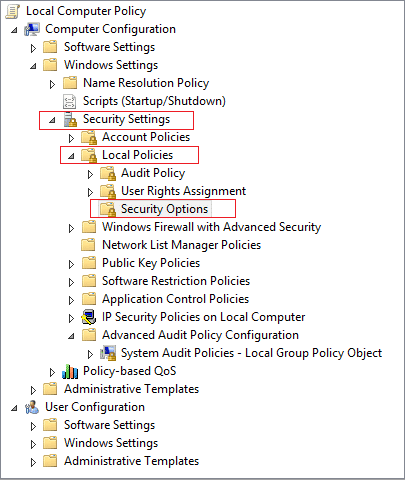Expand the Public Key Policies node
This screenshot has height=480, width=405.
tap(71, 264)
